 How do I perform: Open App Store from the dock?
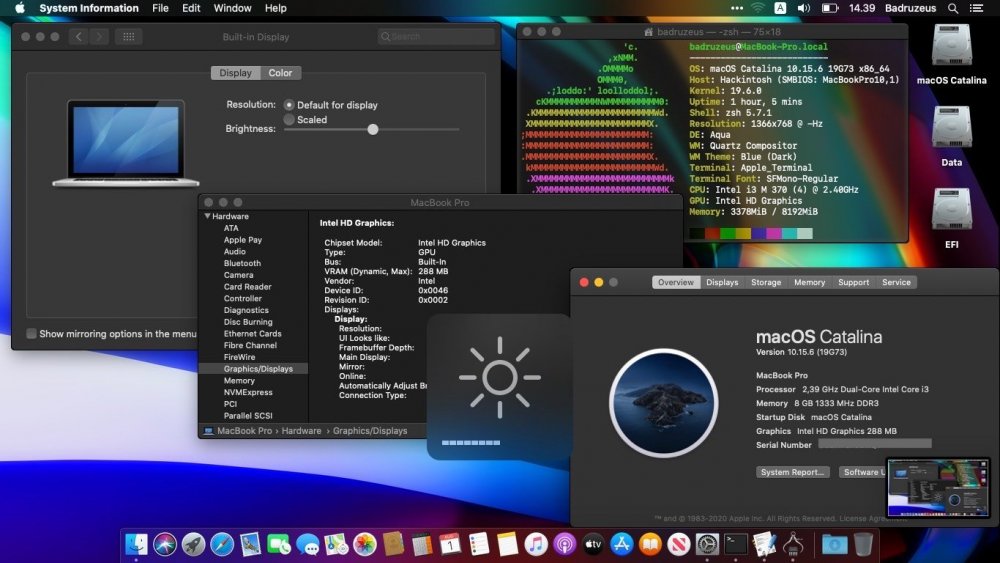pyautogui.click(x=622, y=544)
